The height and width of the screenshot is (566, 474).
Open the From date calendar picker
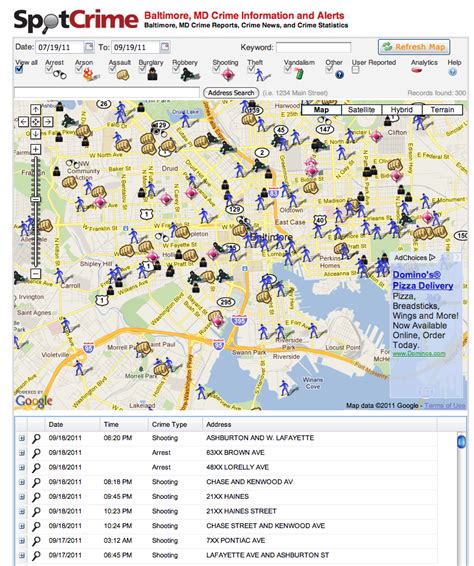(x=89, y=47)
